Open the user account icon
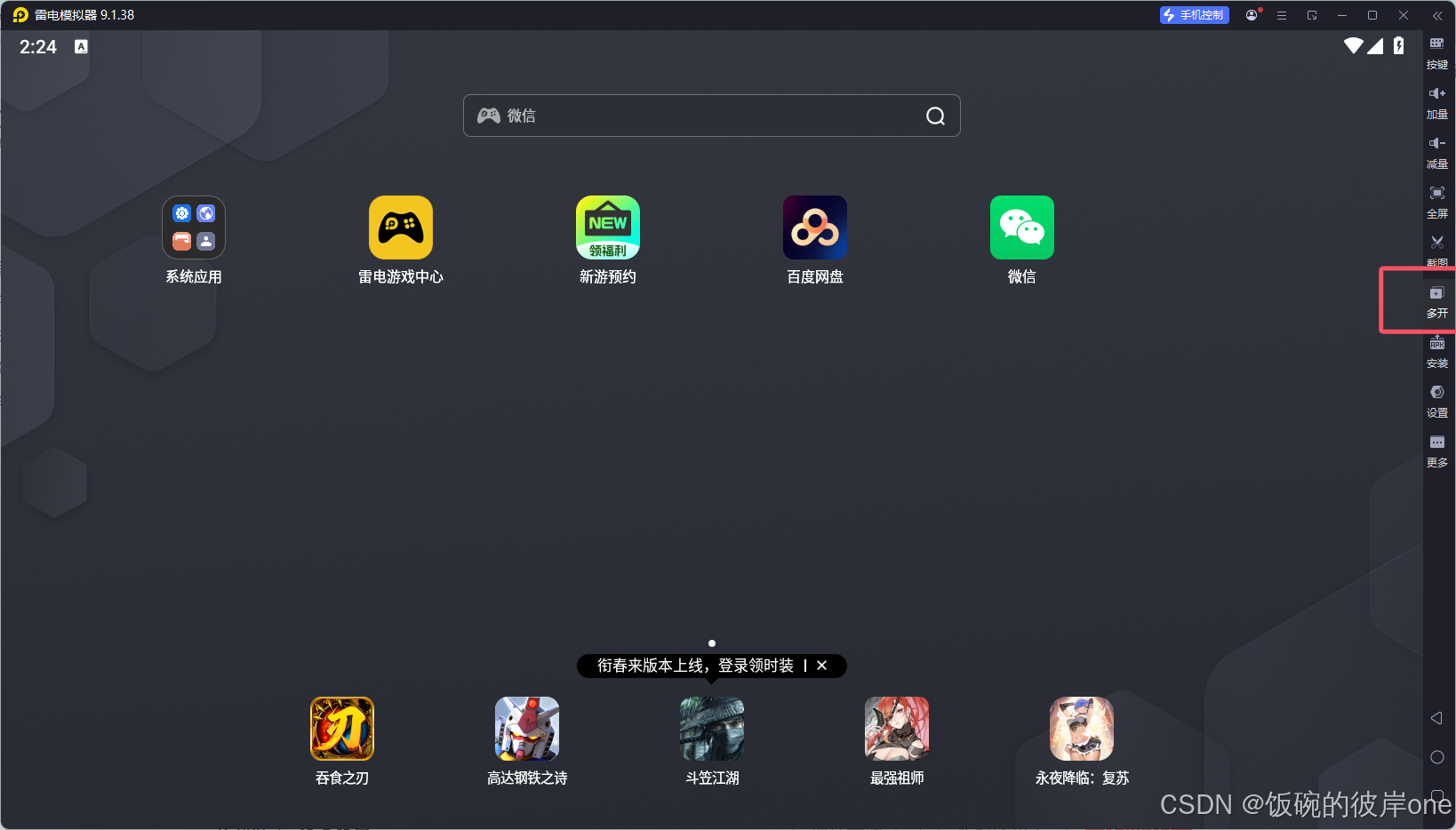This screenshot has height=830, width=1456. pyautogui.click(x=1252, y=15)
